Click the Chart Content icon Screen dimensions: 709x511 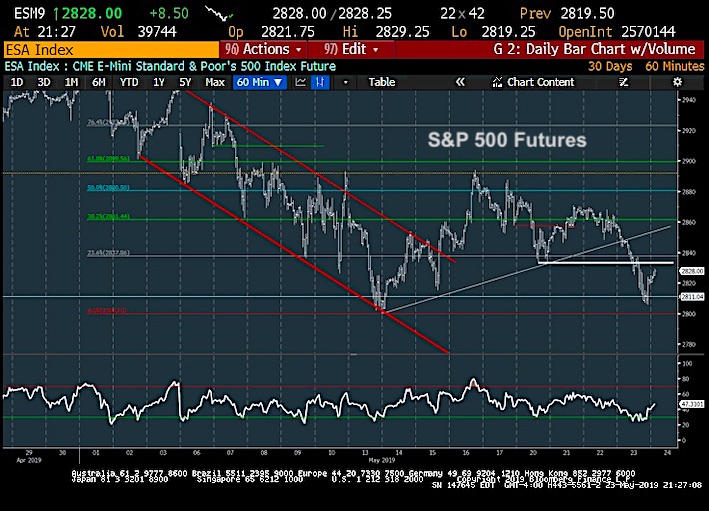point(497,82)
